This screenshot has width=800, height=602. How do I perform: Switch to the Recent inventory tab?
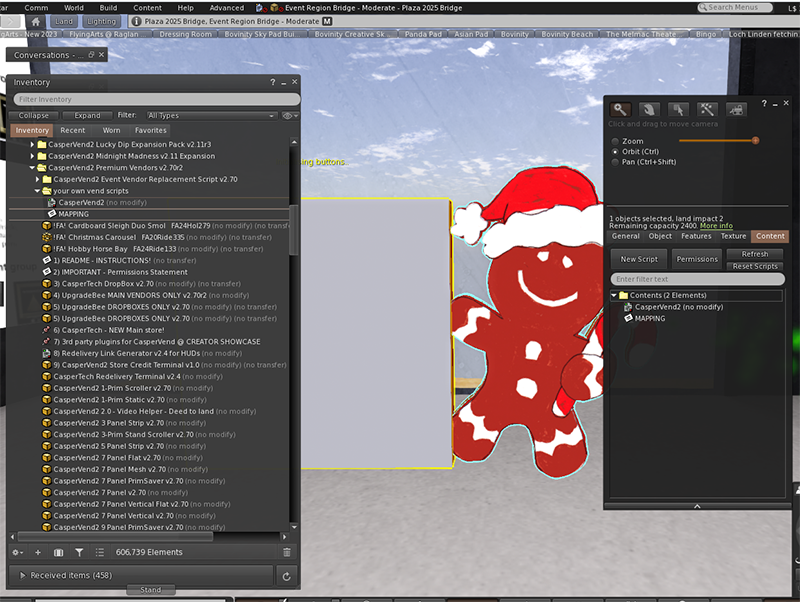coord(72,130)
